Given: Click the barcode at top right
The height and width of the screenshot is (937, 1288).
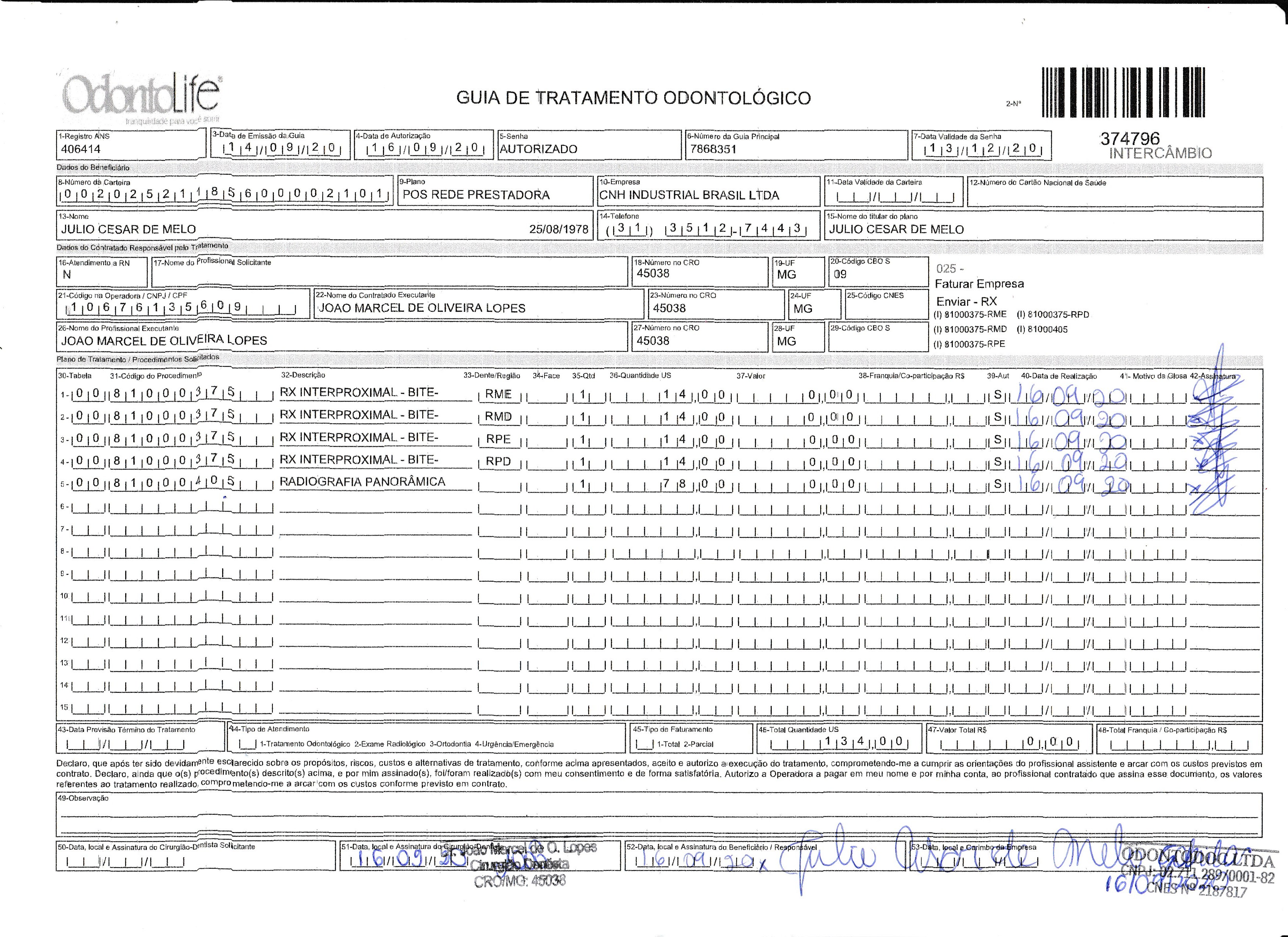Looking at the screenshot, I should tap(1123, 92).
